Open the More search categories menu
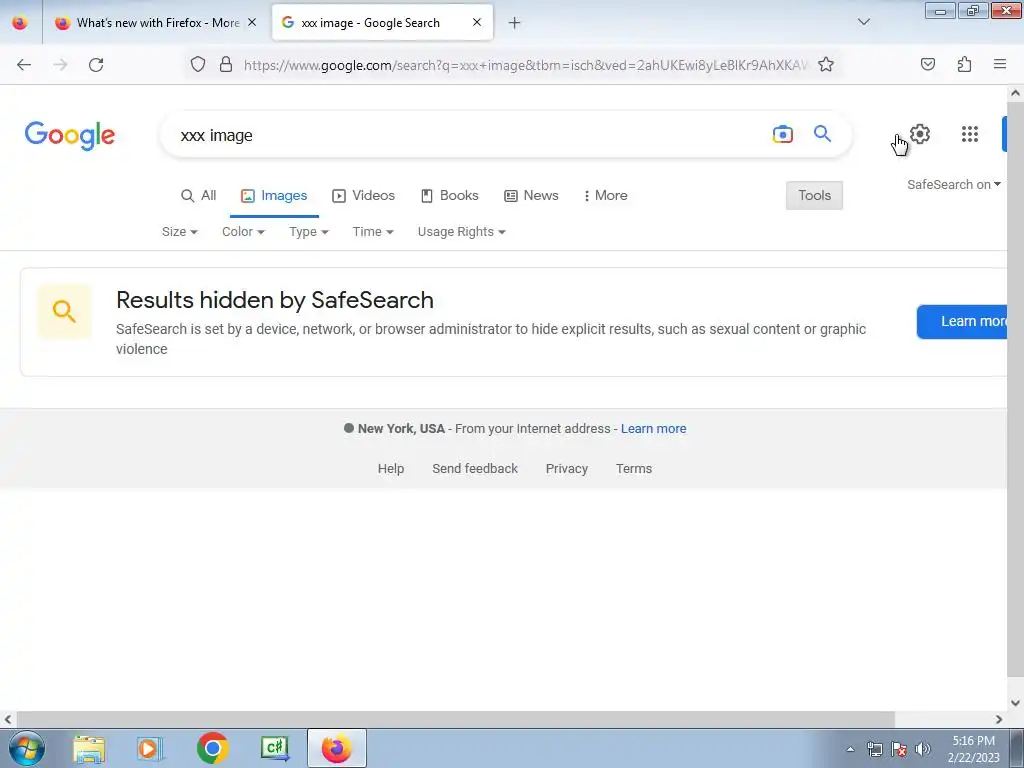Screen dimensions: 1024x768 tap(605, 195)
